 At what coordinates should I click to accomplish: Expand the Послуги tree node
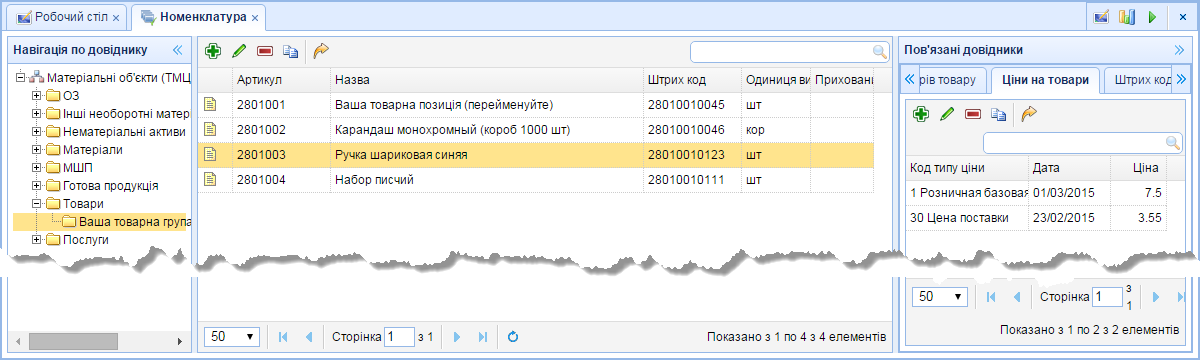coord(37,240)
